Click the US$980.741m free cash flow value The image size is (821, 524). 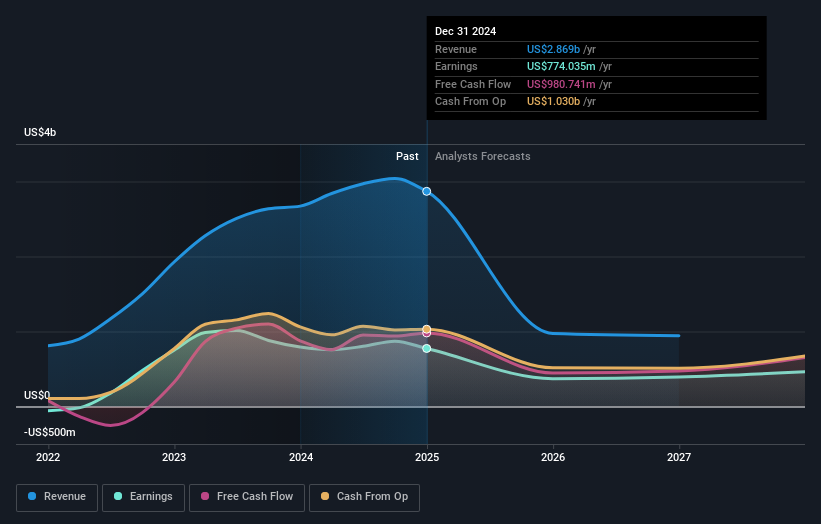[561, 84]
